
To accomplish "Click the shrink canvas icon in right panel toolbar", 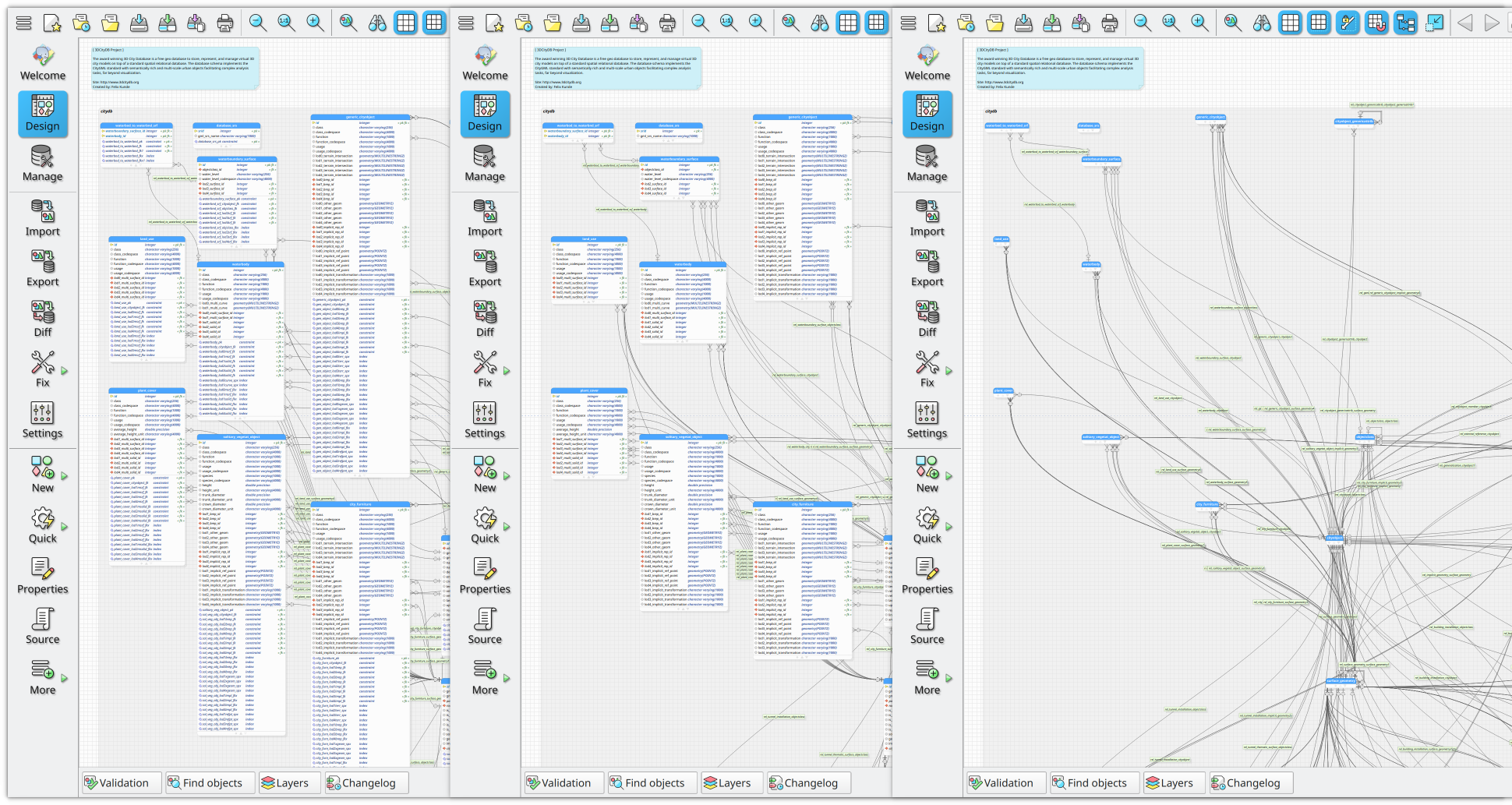I will (1434, 23).
